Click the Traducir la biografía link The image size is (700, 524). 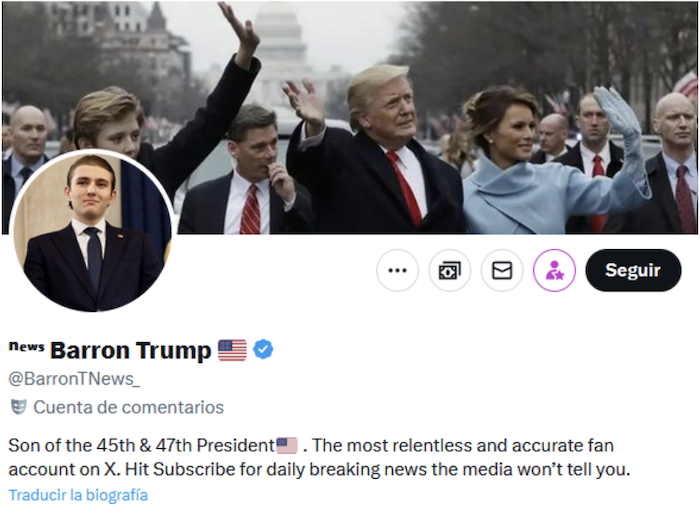pyautogui.click(x=78, y=495)
